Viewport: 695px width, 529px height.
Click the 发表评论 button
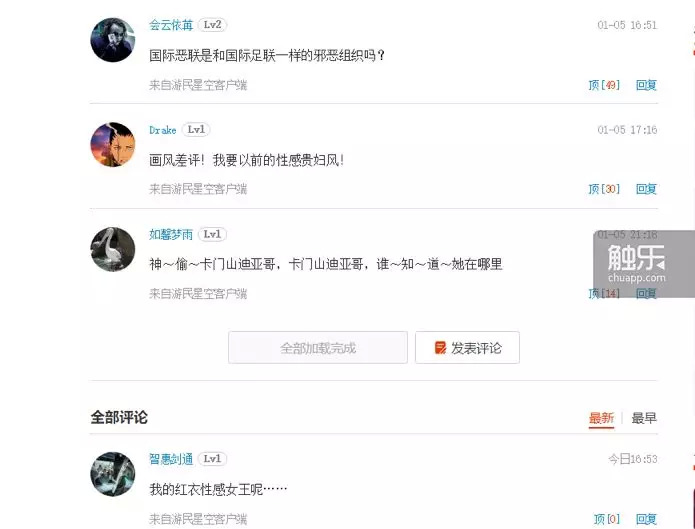467,348
